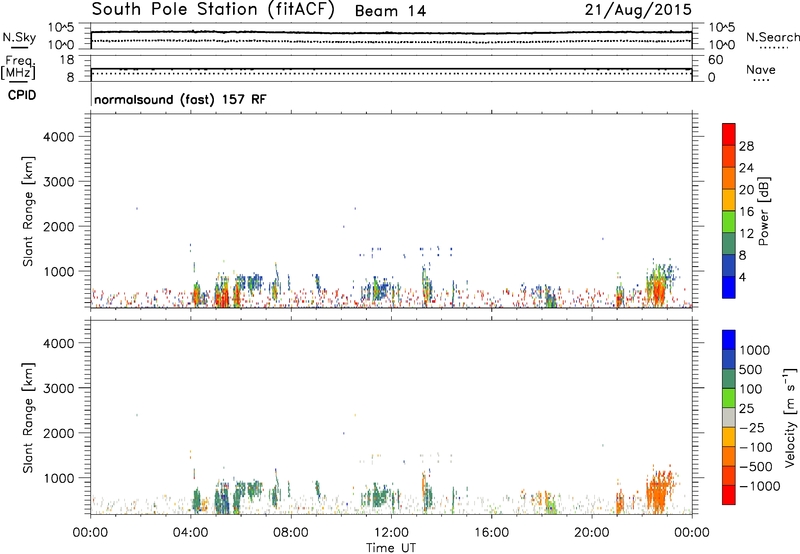Click the "-1000" tick on the Velocity colorbar
Screen dimensions: 800x554
(x=759, y=486)
